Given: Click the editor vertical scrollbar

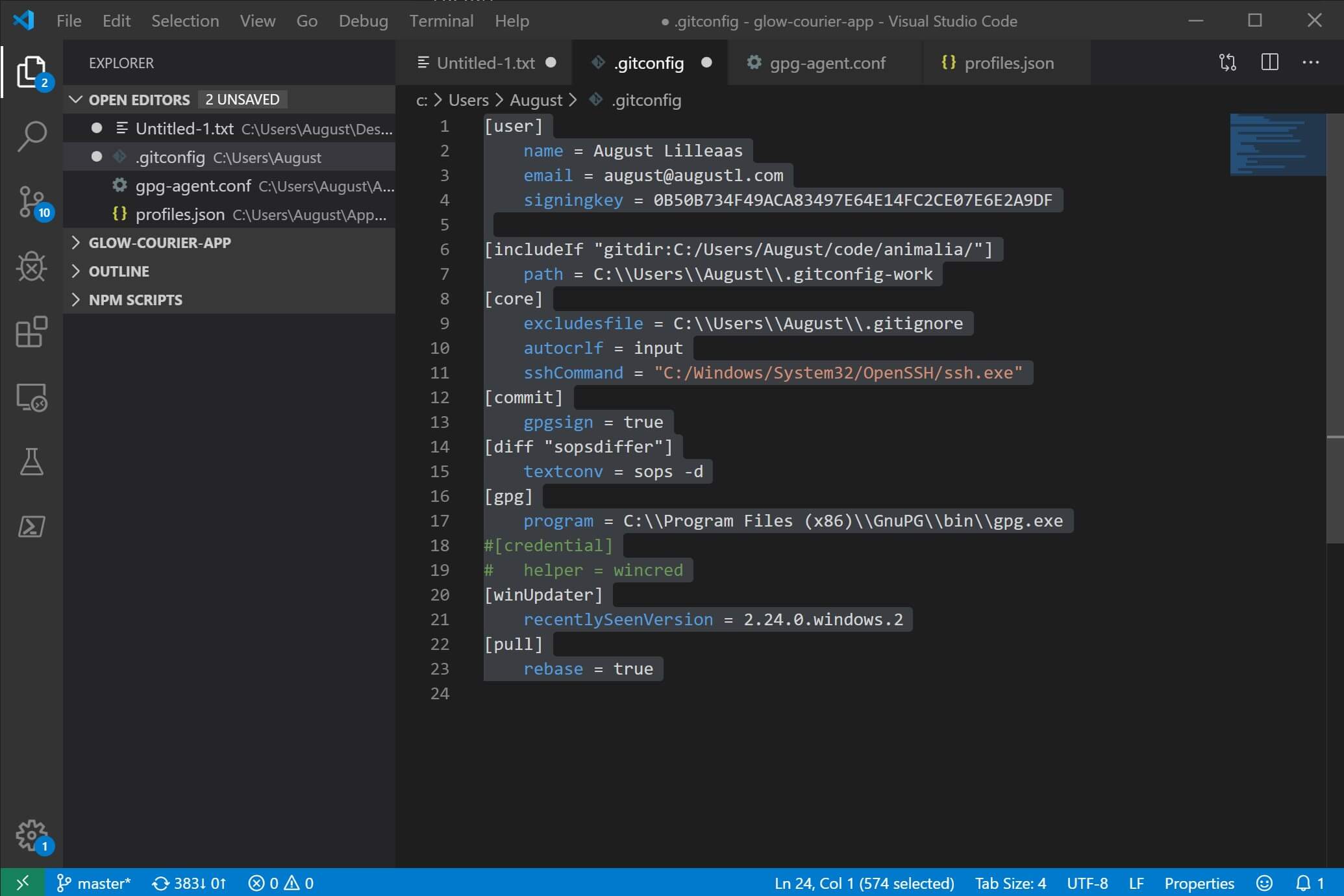Looking at the screenshot, I should pyautogui.click(x=1335, y=328).
